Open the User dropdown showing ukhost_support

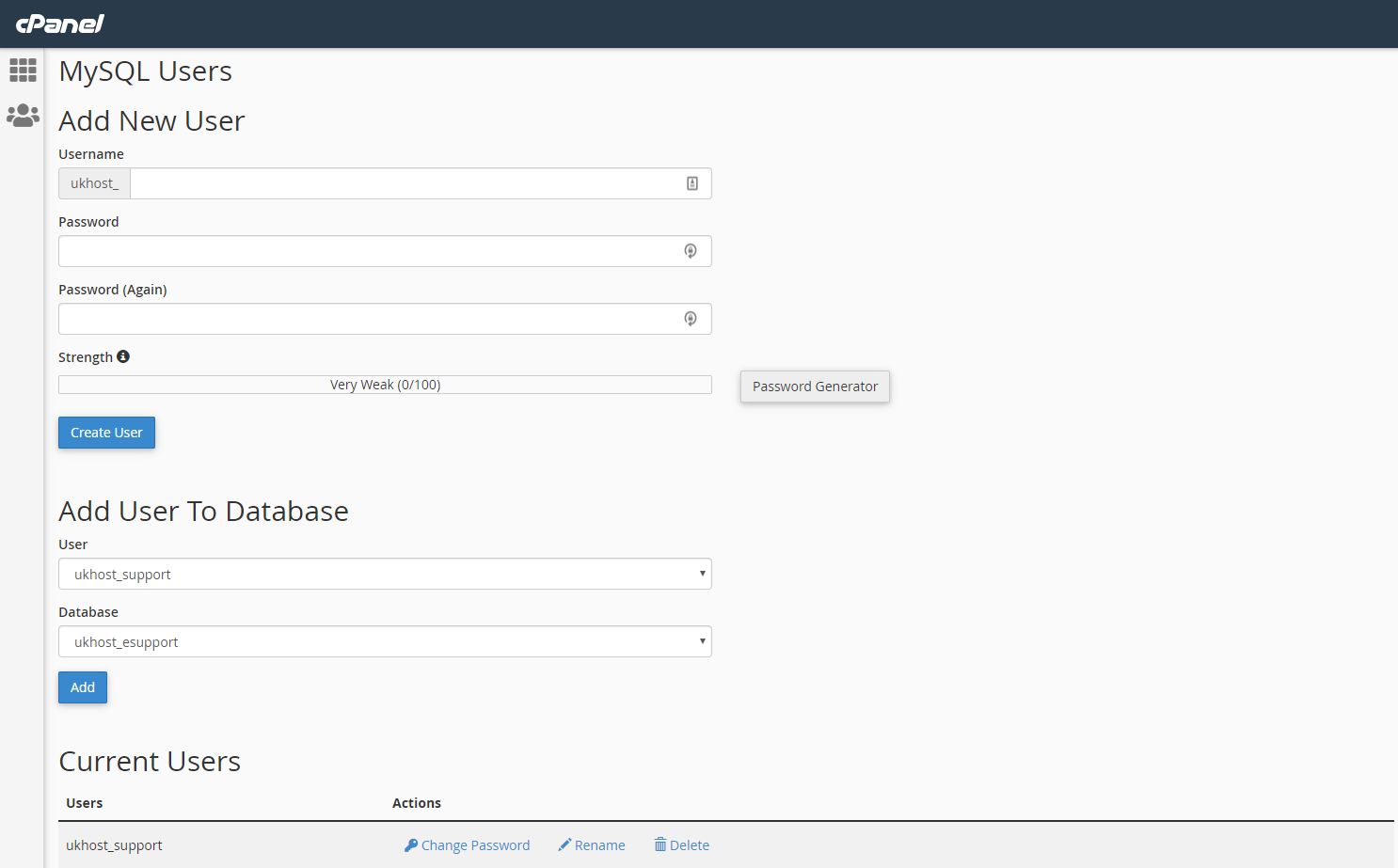385,574
